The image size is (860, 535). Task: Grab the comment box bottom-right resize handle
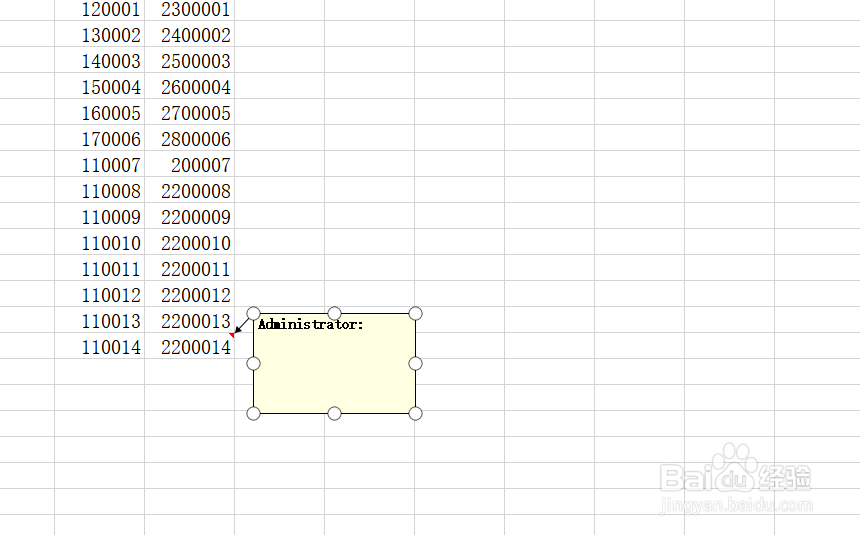[416, 413]
